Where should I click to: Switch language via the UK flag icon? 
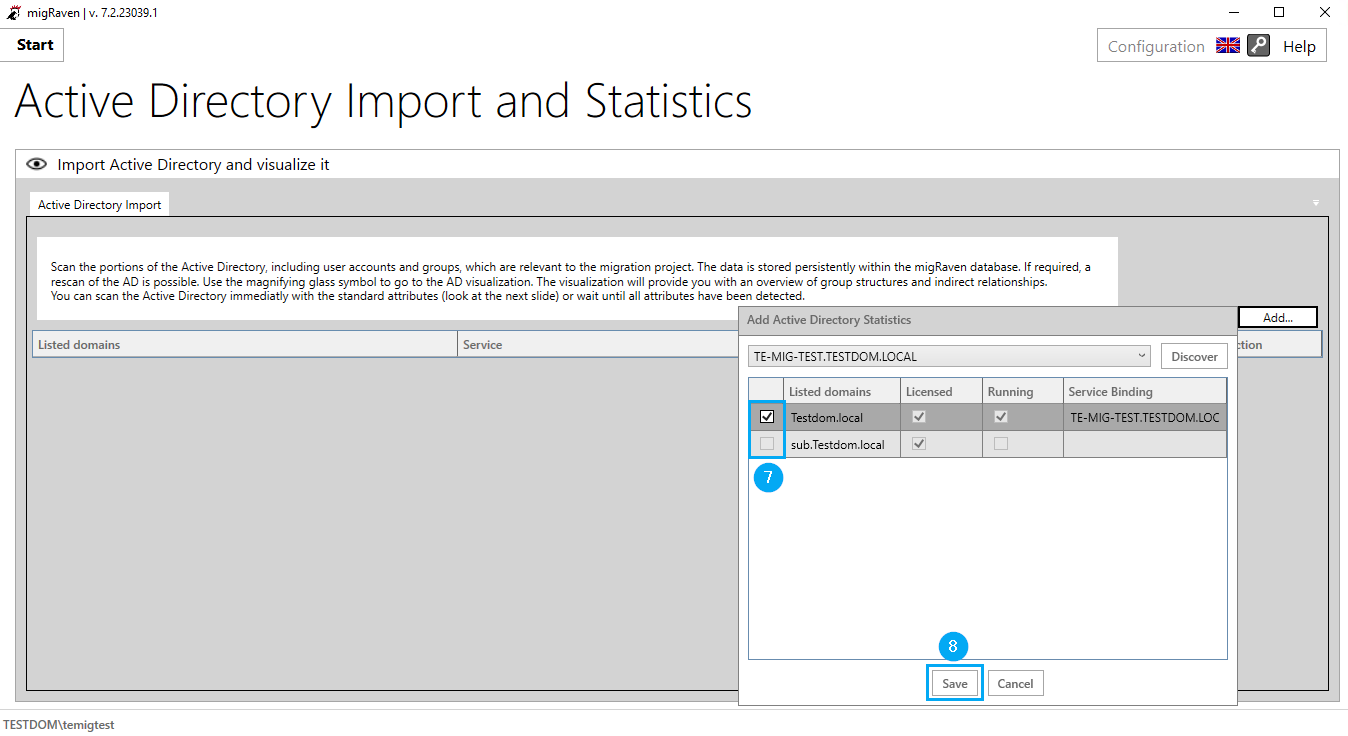point(1228,46)
